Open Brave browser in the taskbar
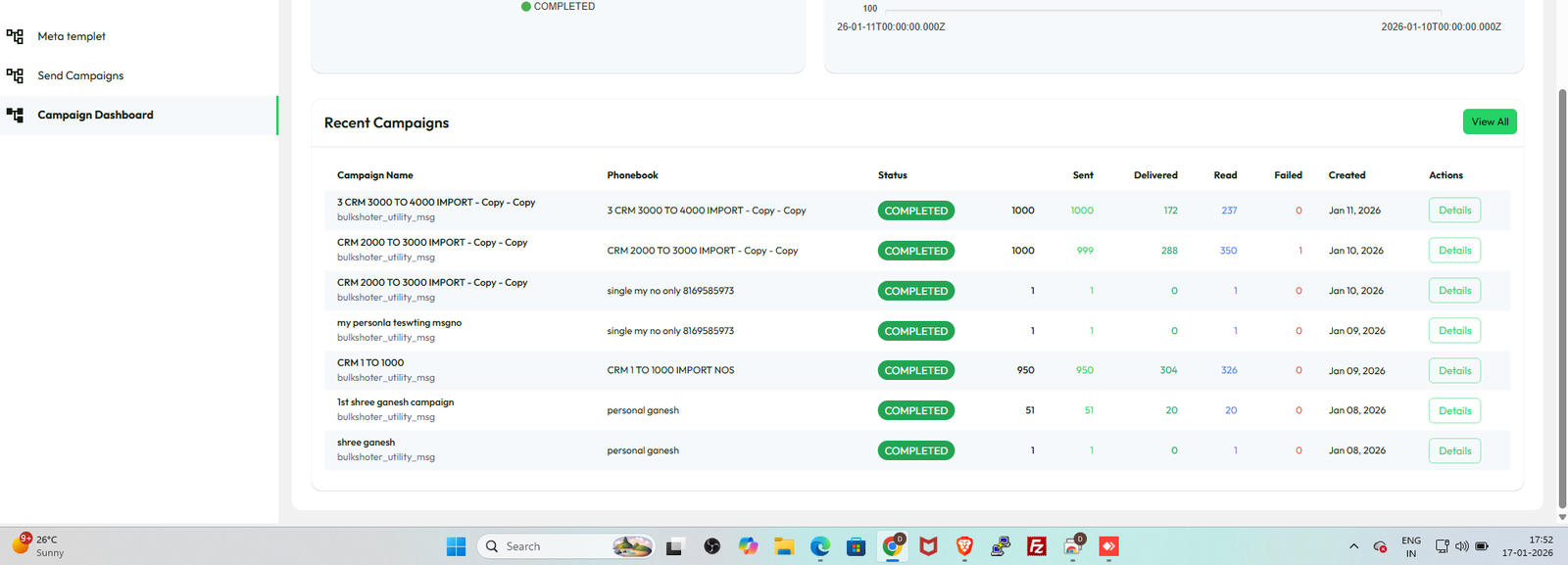This screenshot has width=1568, height=565. click(964, 546)
